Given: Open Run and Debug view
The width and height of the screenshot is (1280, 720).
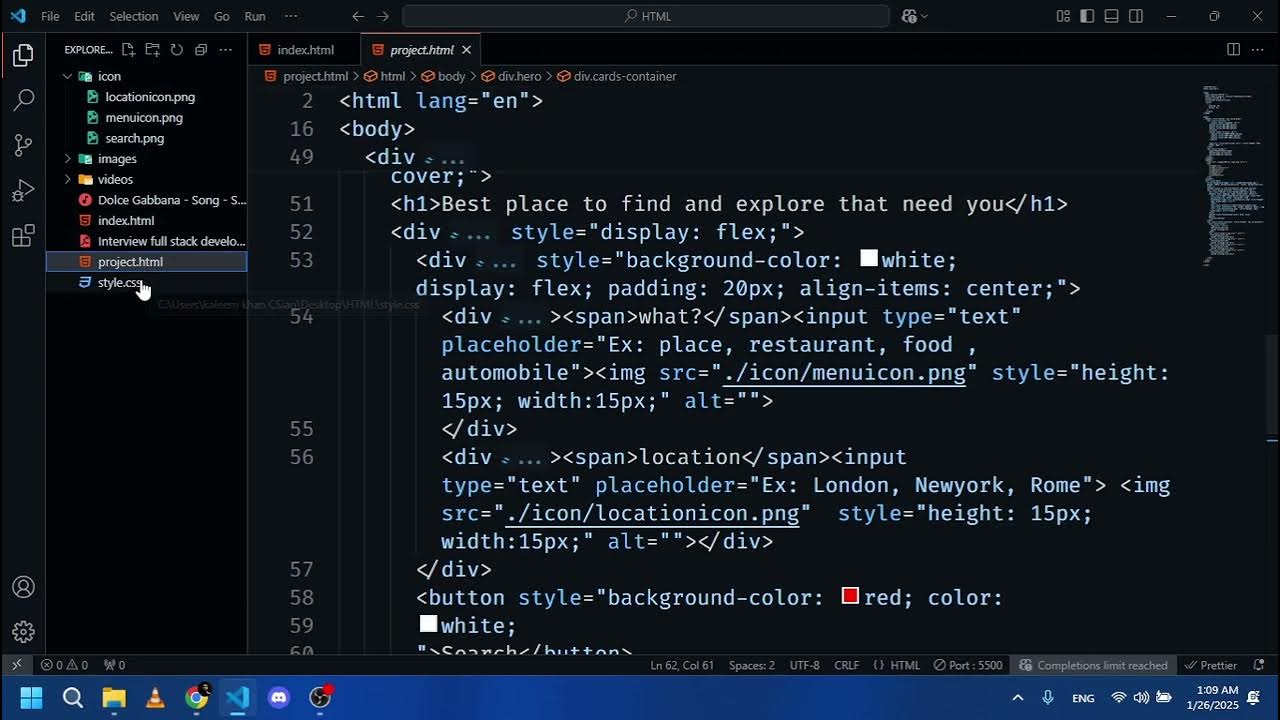Looking at the screenshot, I should click(x=23, y=190).
